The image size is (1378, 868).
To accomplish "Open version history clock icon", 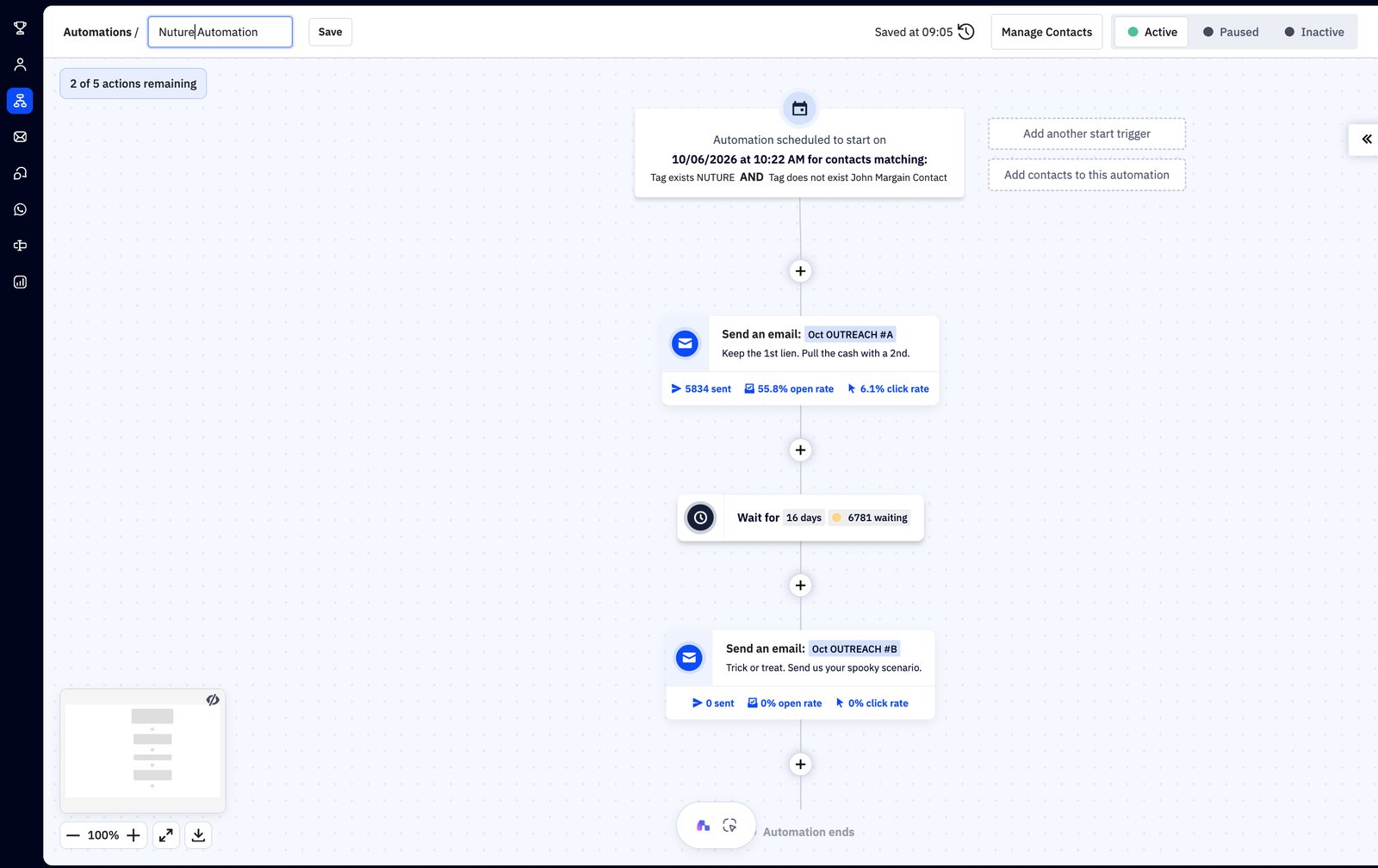I will [966, 32].
